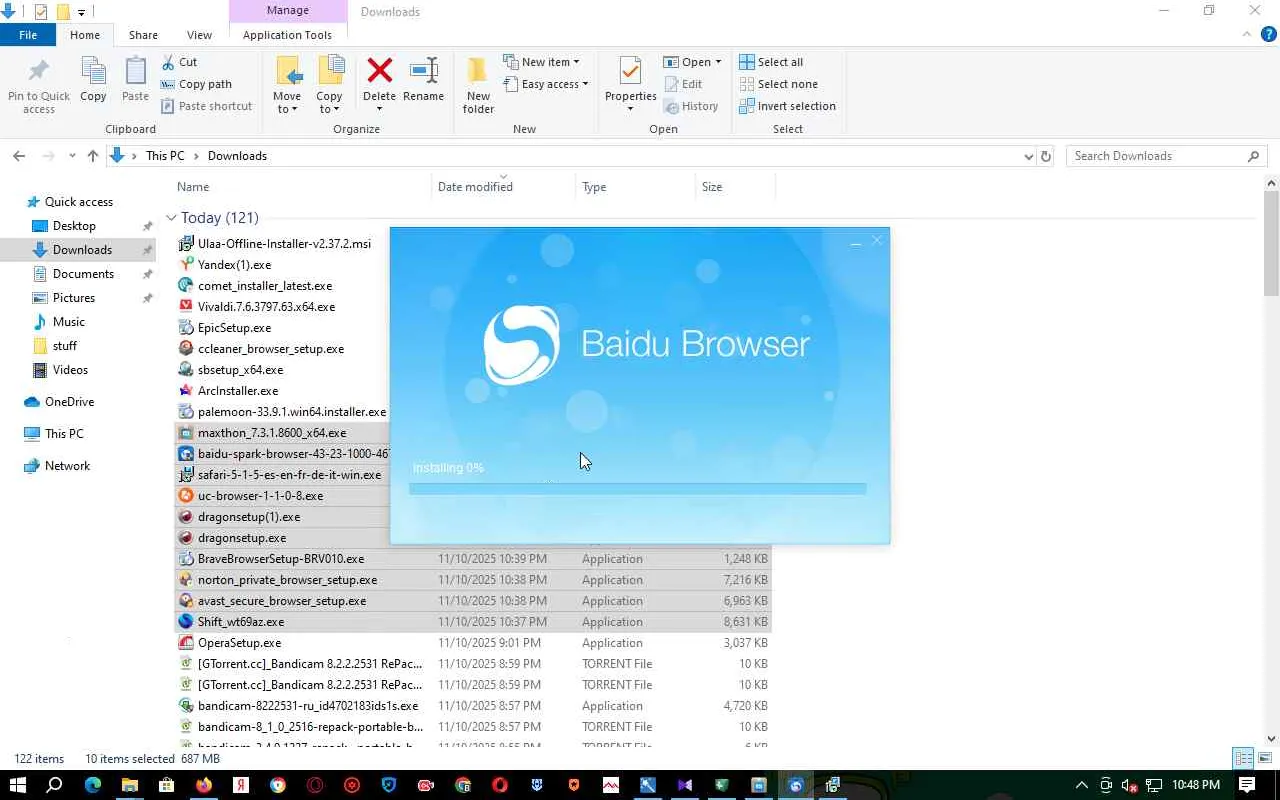Click the search magnifier in Search Downloads box
This screenshot has height=800, width=1280.
coord(1254,156)
